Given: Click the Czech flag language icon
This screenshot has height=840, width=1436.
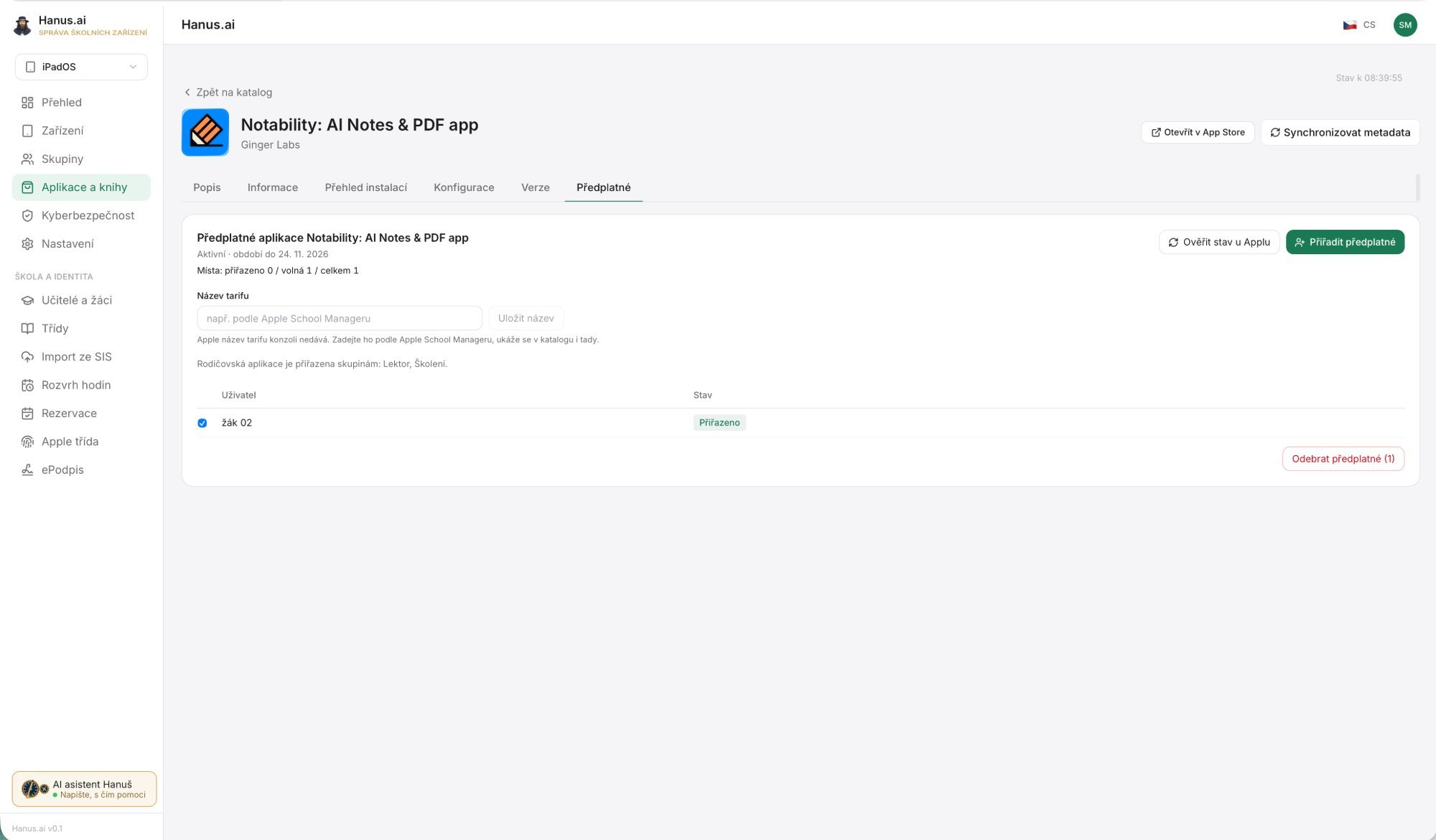Looking at the screenshot, I should coord(1350,25).
